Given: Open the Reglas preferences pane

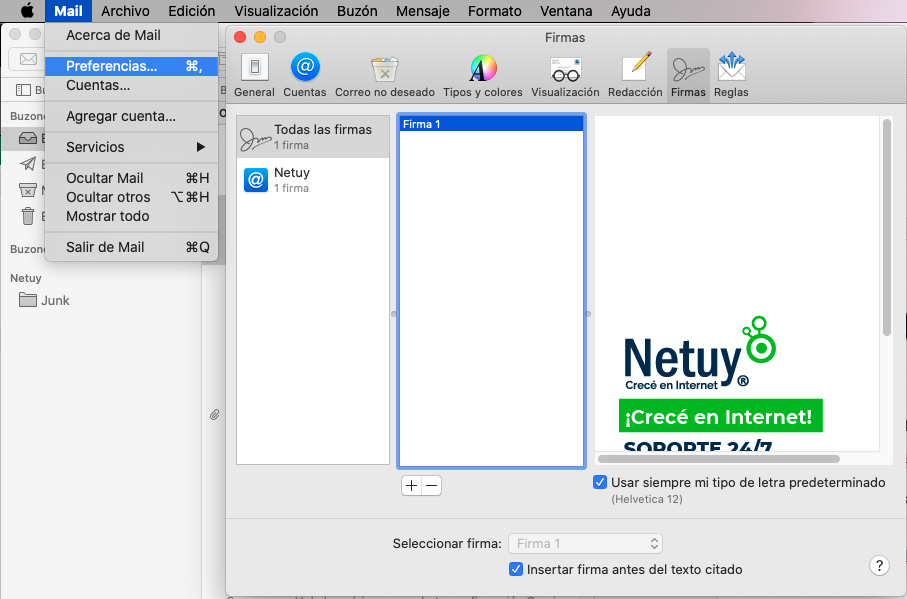Looking at the screenshot, I should pyautogui.click(x=731, y=75).
